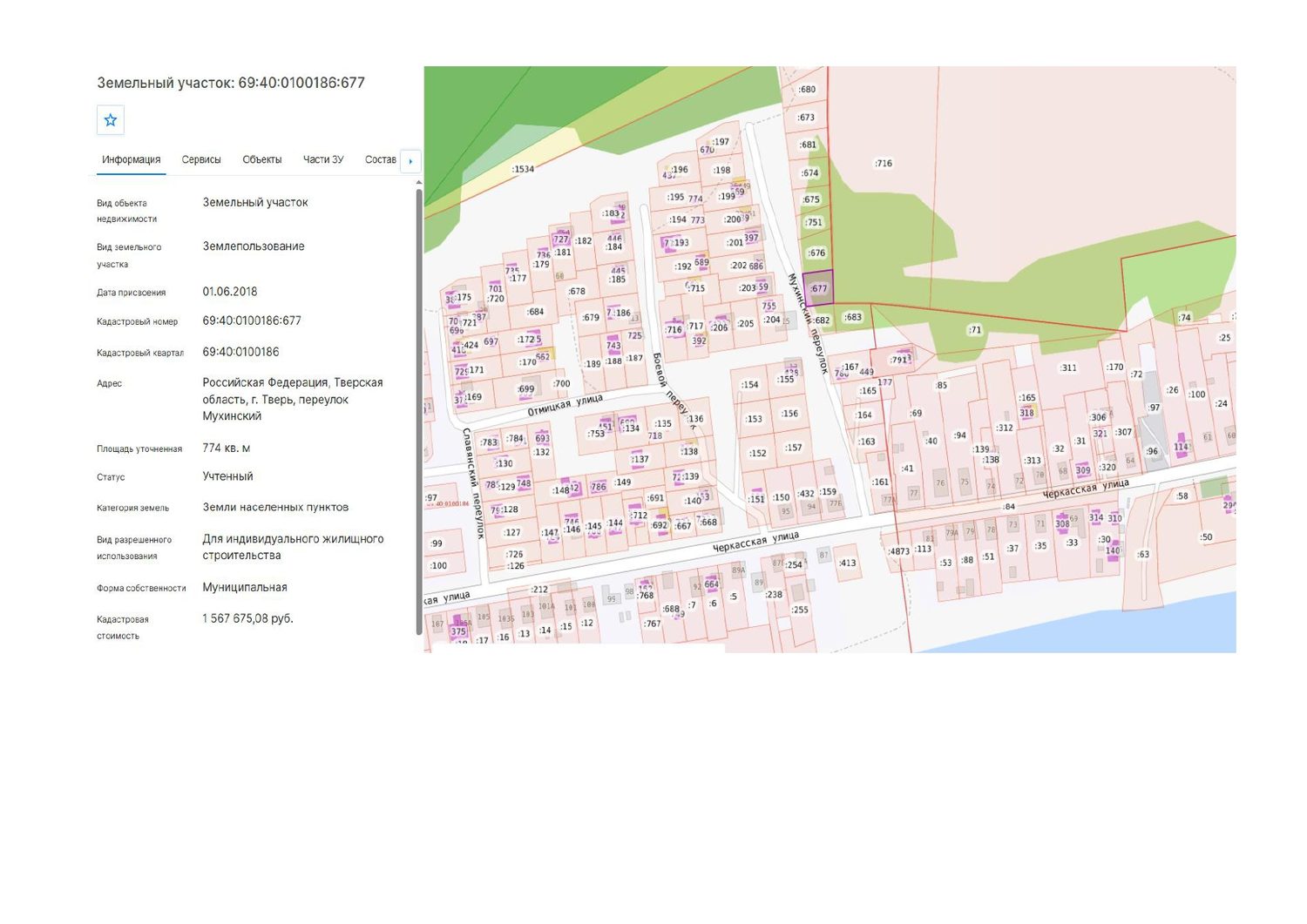Click the Мухинский переулок street label on the map
This screenshot has height=924, width=1307.
[x=808, y=323]
